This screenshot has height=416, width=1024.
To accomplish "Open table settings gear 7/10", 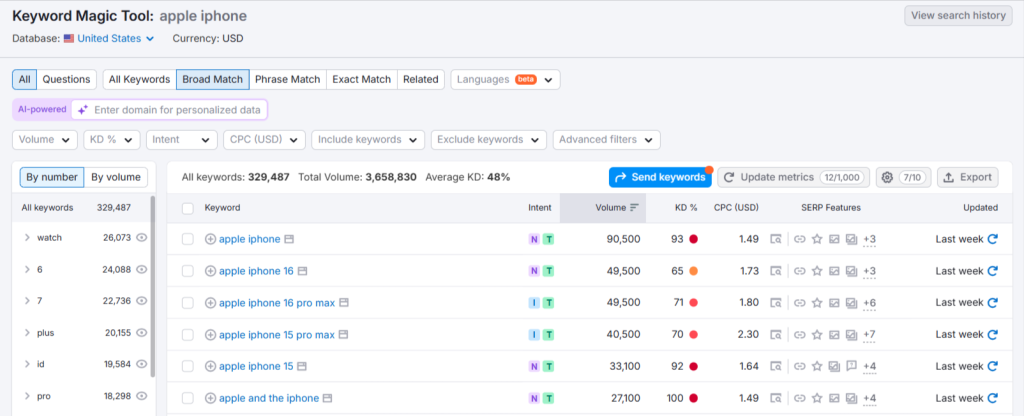I will coord(903,177).
